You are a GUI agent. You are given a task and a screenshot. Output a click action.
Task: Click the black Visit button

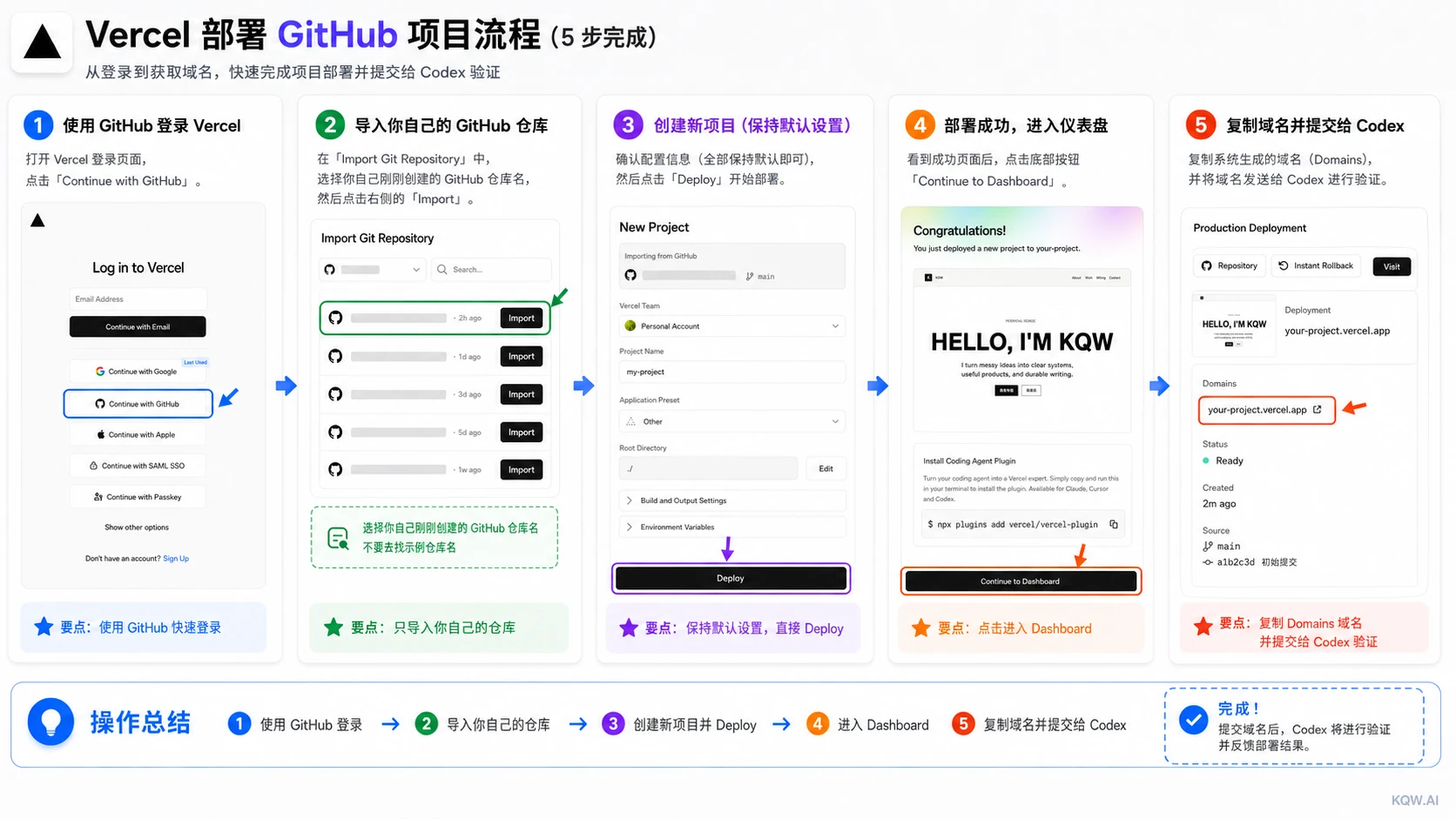coord(1392,266)
